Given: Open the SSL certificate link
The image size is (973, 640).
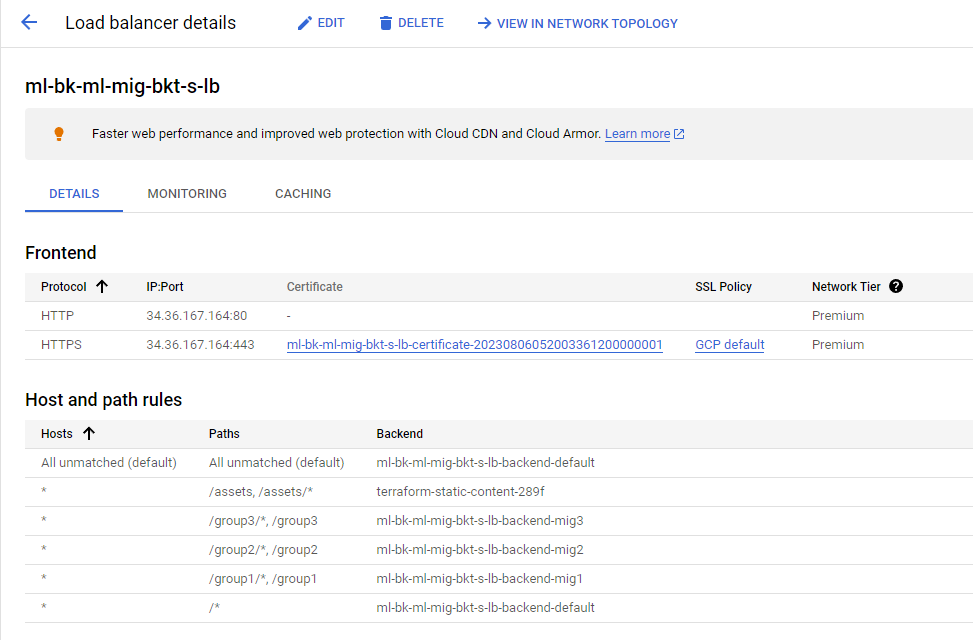Looking at the screenshot, I should (474, 345).
